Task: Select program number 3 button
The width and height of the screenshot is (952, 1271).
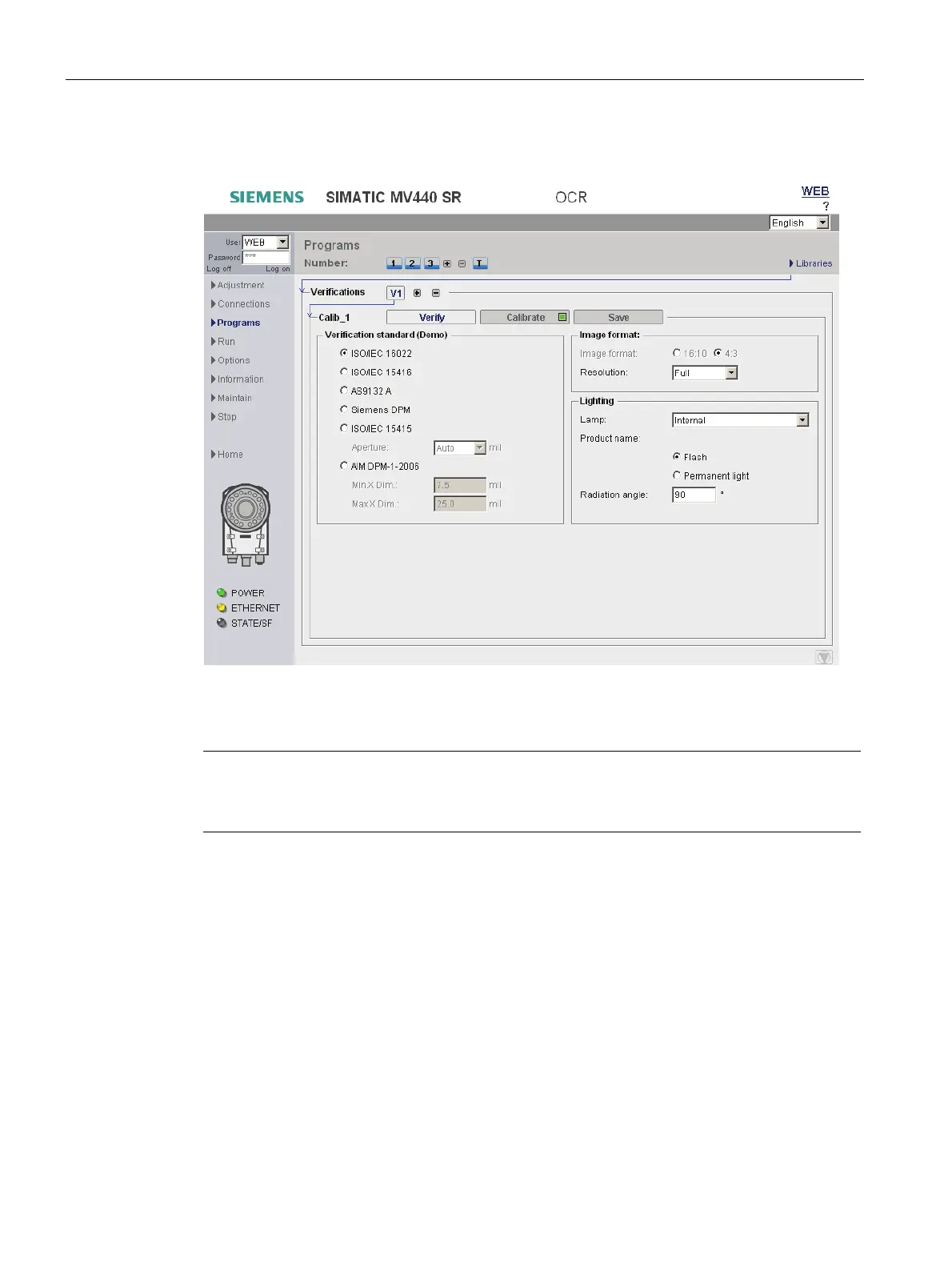Action: coord(431,263)
